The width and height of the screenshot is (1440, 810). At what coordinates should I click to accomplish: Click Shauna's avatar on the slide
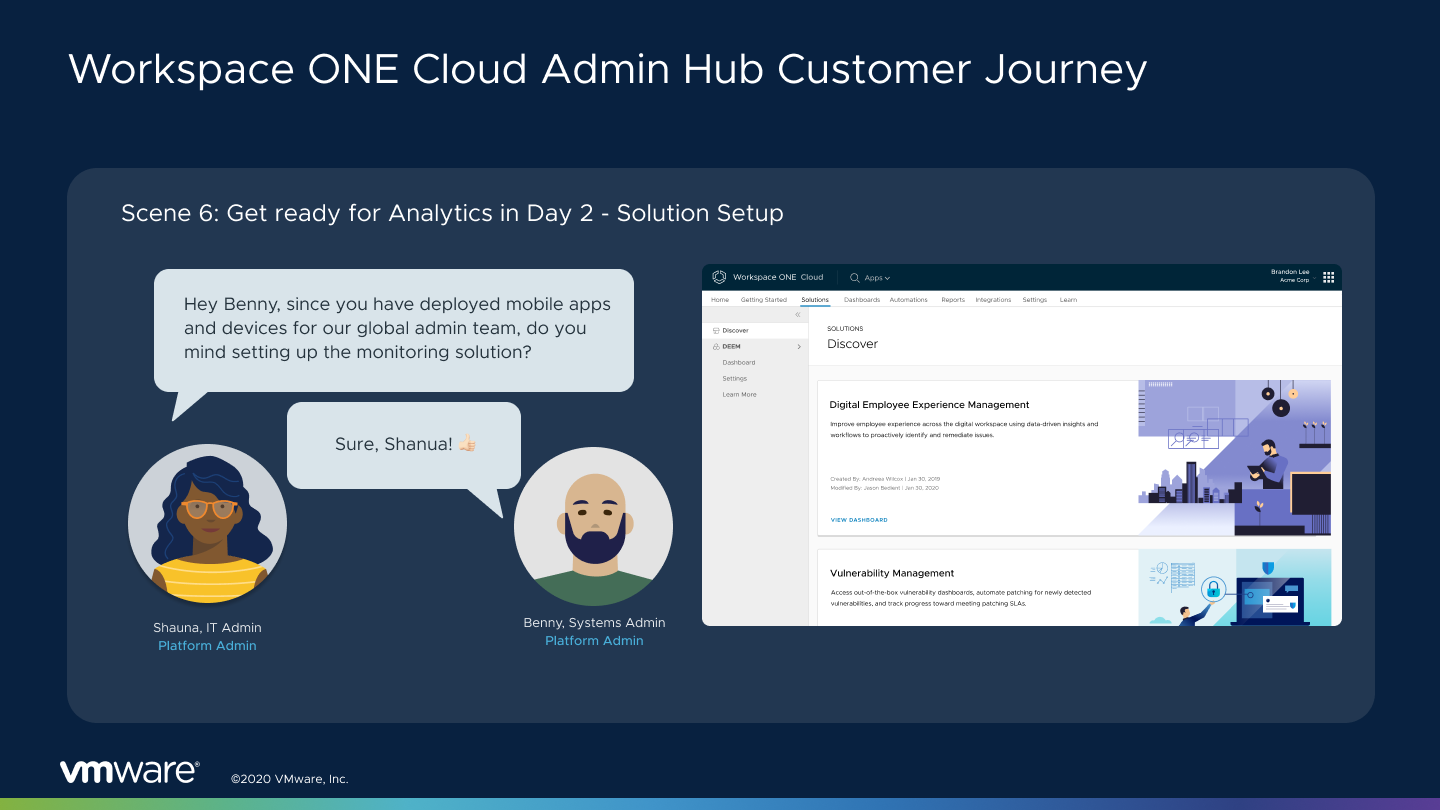(208, 524)
